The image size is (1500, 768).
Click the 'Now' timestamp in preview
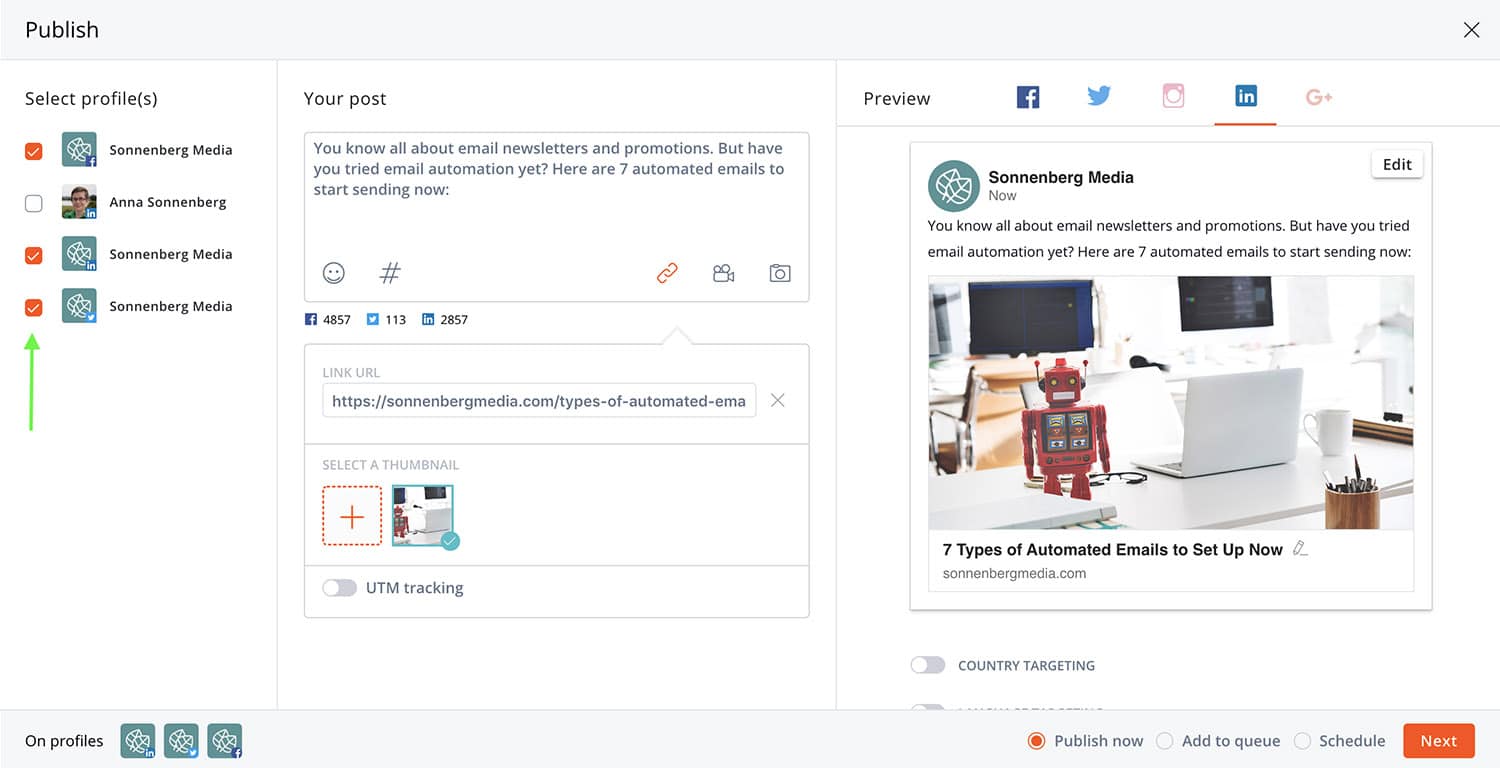click(x=1002, y=196)
